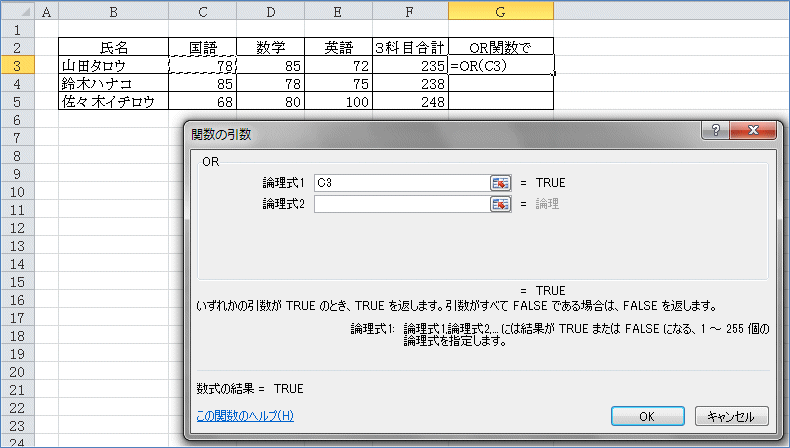Select column B header
790x448 pixels.
click(x=113, y=11)
